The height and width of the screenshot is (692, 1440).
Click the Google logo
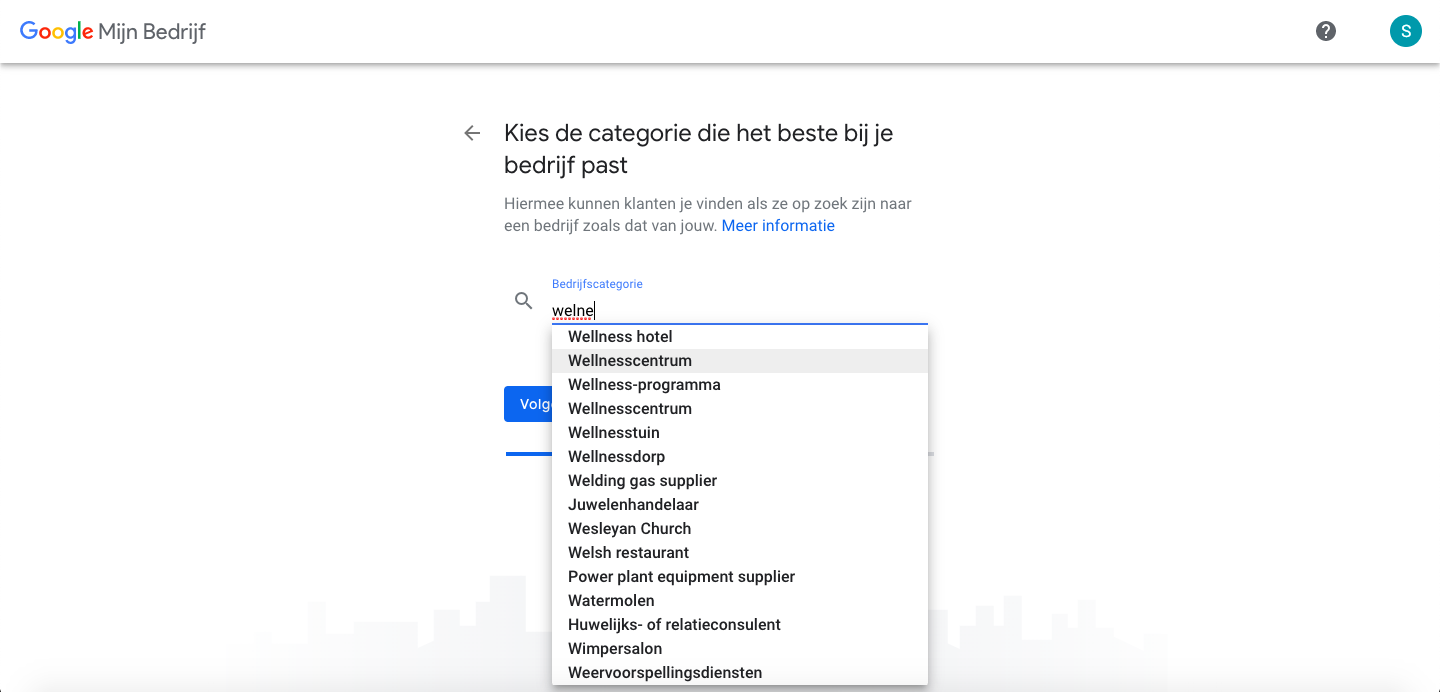(x=57, y=31)
